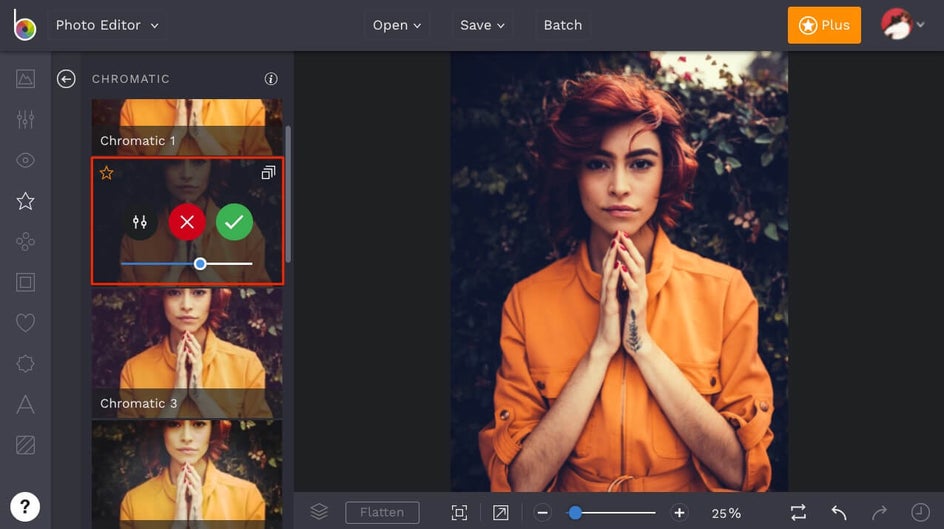Image resolution: width=944 pixels, height=529 pixels.
Task: Toggle fit-to-screen view icon
Action: coord(459,513)
